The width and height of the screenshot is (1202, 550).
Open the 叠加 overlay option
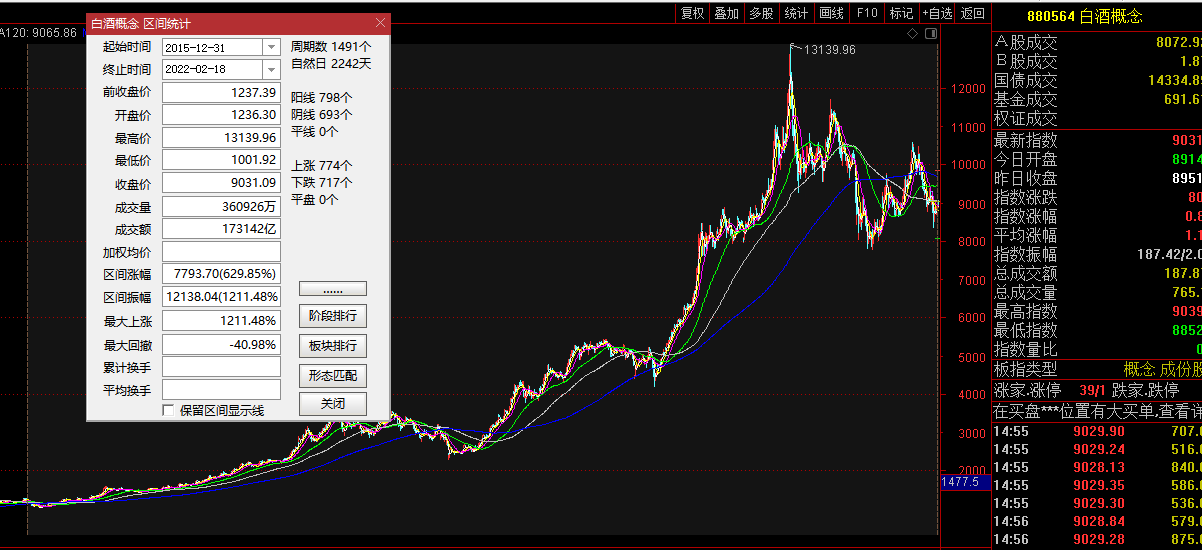click(727, 13)
